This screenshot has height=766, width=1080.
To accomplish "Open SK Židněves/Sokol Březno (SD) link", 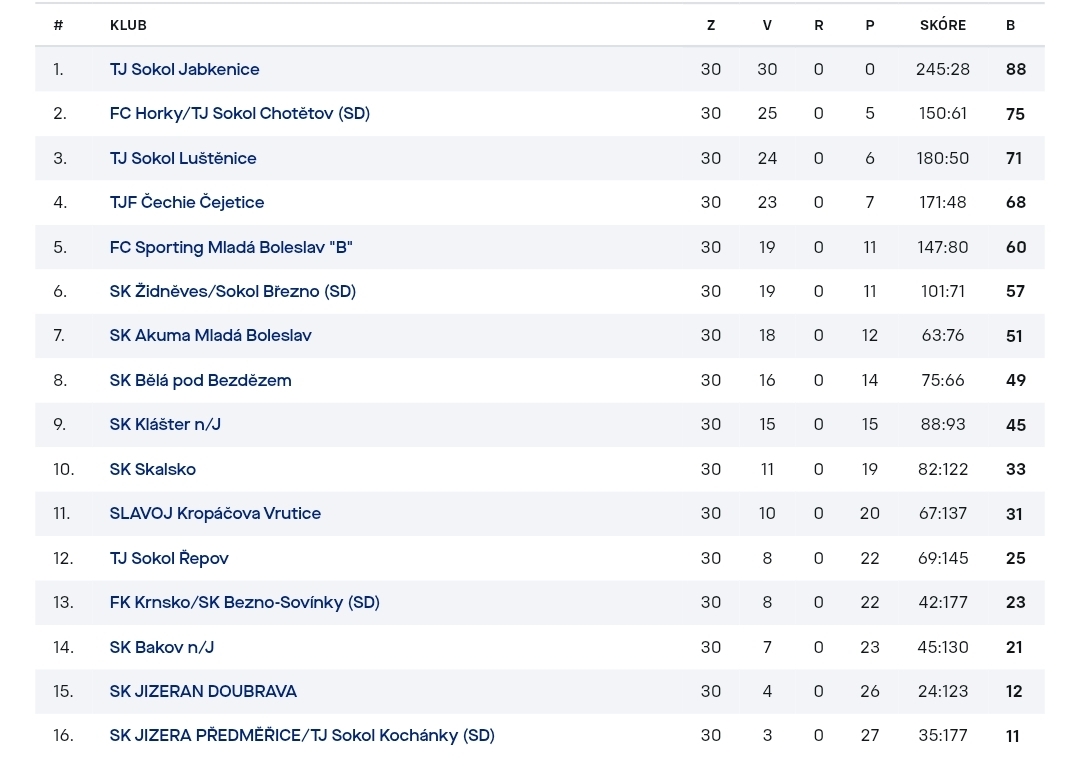I will pyautogui.click(x=233, y=291).
